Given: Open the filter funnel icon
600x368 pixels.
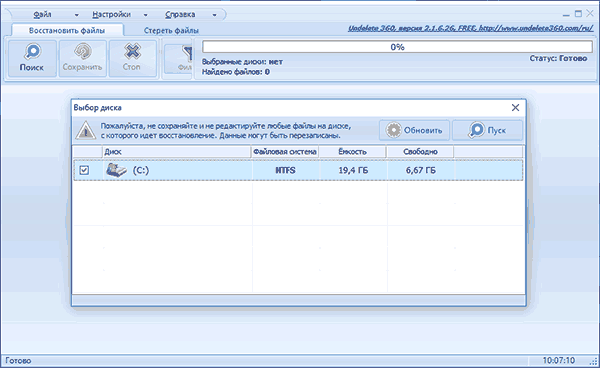Looking at the screenshot, I should coord(186,54).
